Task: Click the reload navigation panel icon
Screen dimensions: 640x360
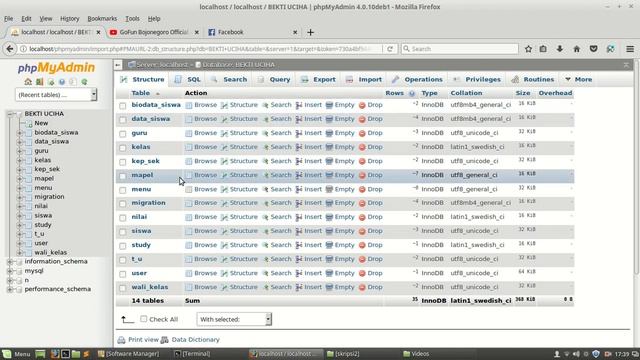Action: (x=84, y=82)
